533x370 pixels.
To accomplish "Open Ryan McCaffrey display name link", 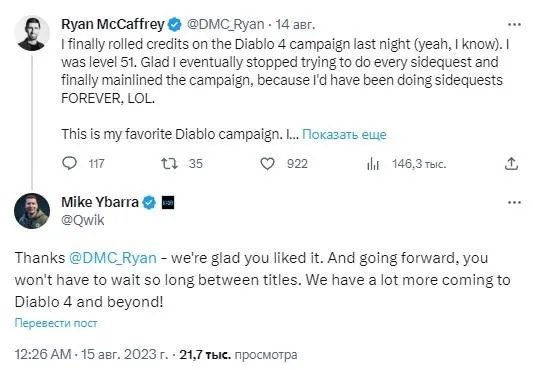I will 113,24.
